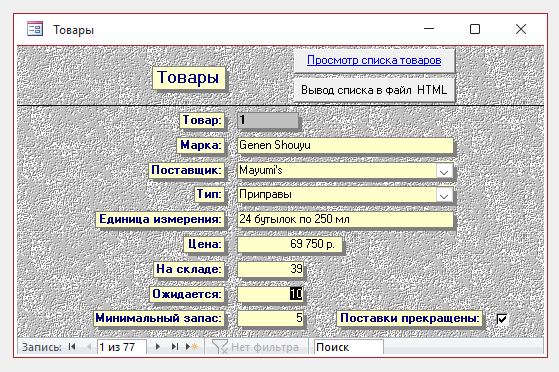The width and height of the screenshot is (559, 372).
Task: Click the Единица измерения field
Action: pyautogui.click(x=345, y=219)
